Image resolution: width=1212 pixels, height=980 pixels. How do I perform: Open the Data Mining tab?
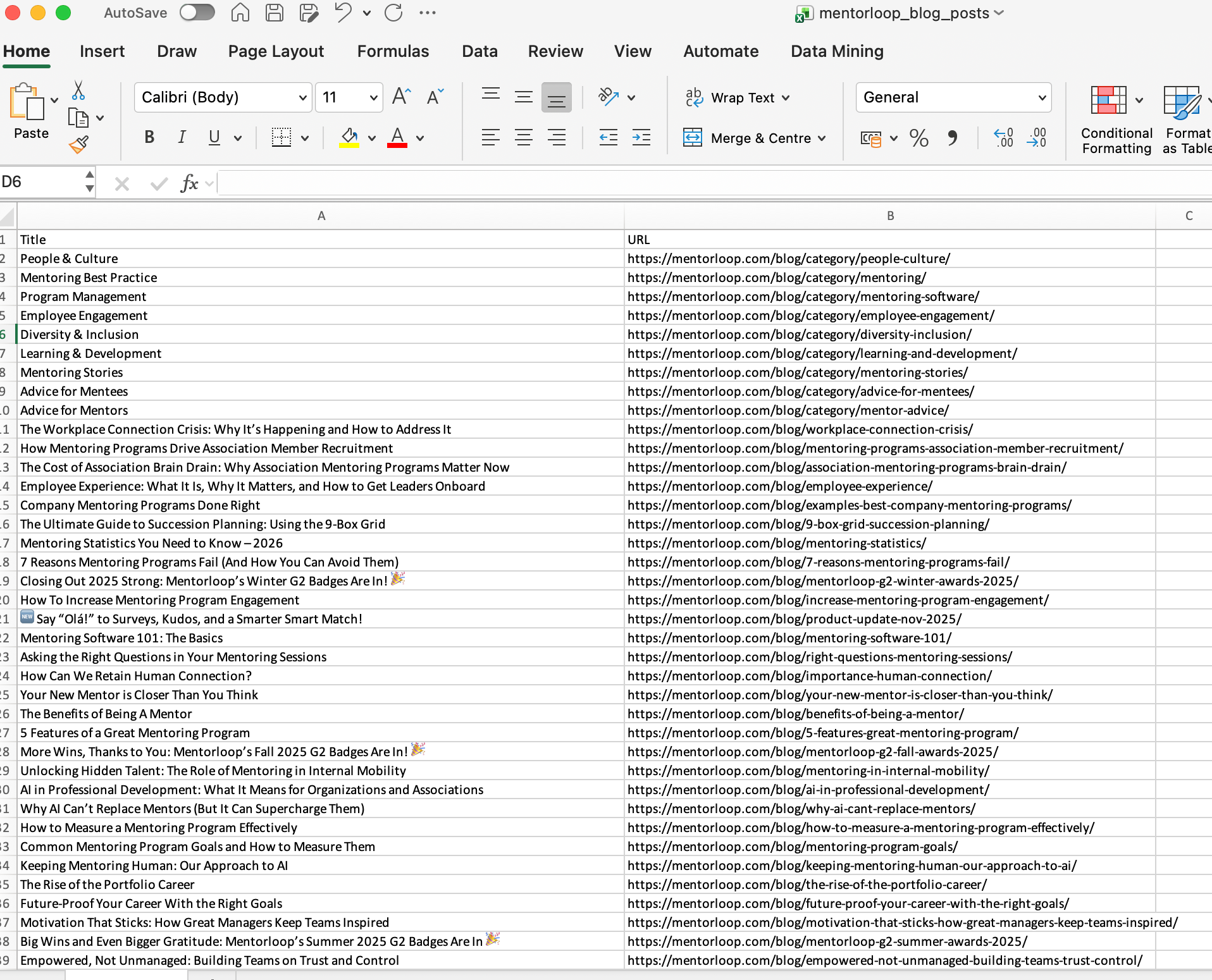[x=837, y=51]
